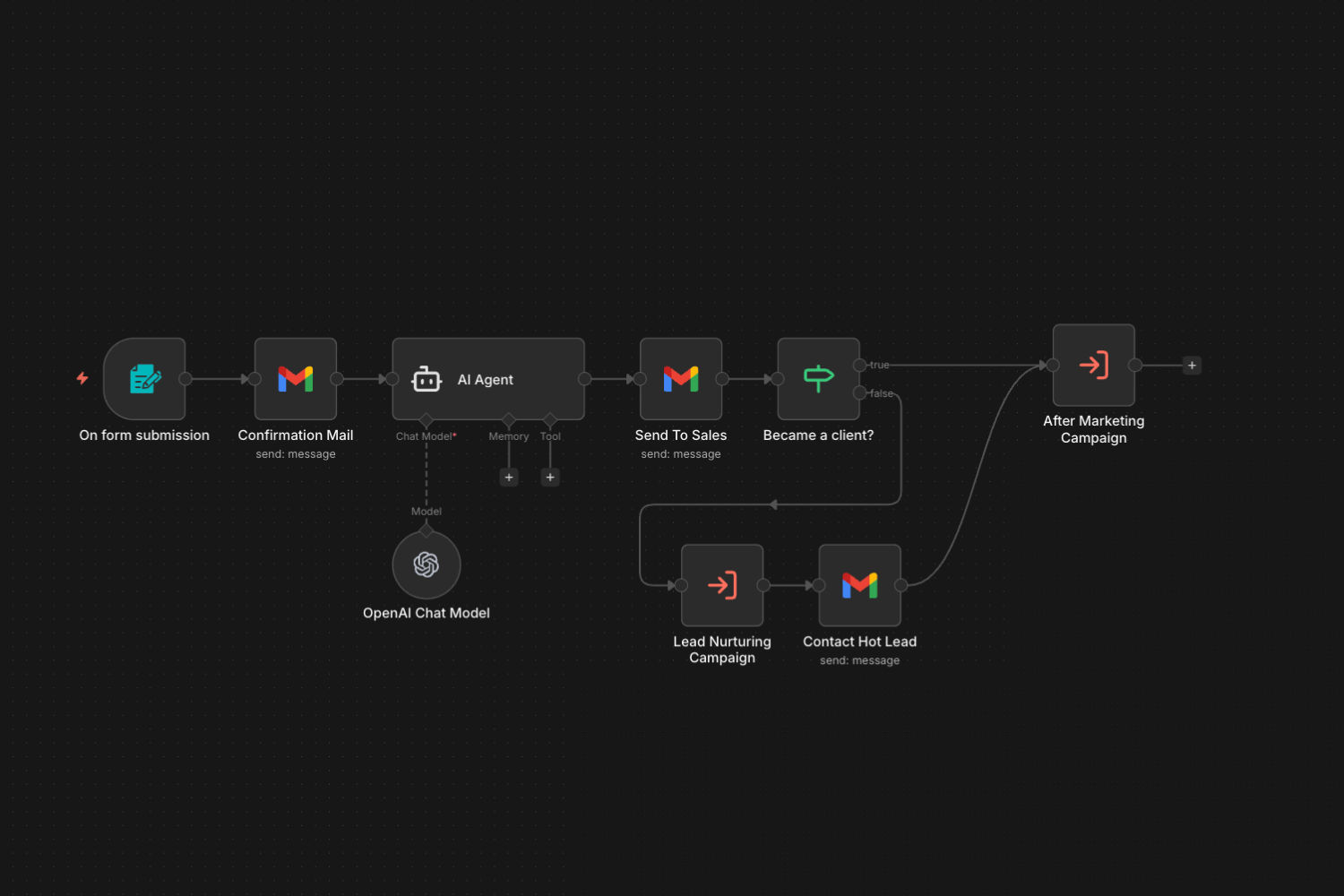Open the Contact Hot Lead Gmail node
Image resolution: width=1344 pixels, height=896 pixels.
tap(859, 585)
